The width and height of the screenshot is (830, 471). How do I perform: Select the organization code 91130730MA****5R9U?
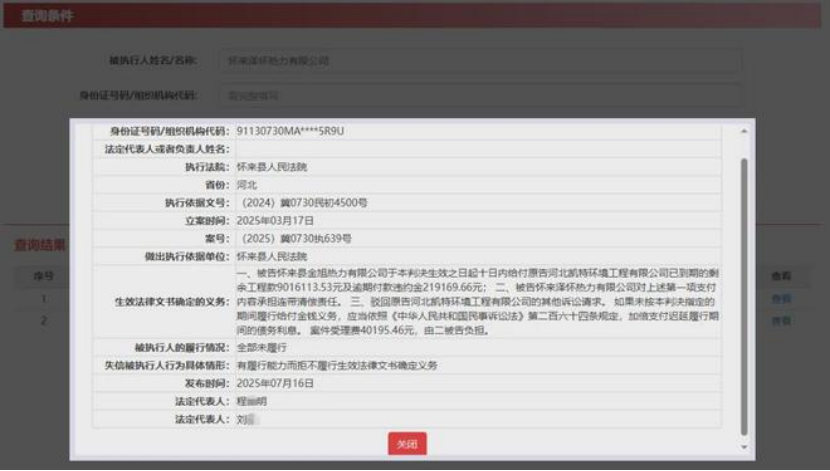pyautogui.click(x=297, y=131)
